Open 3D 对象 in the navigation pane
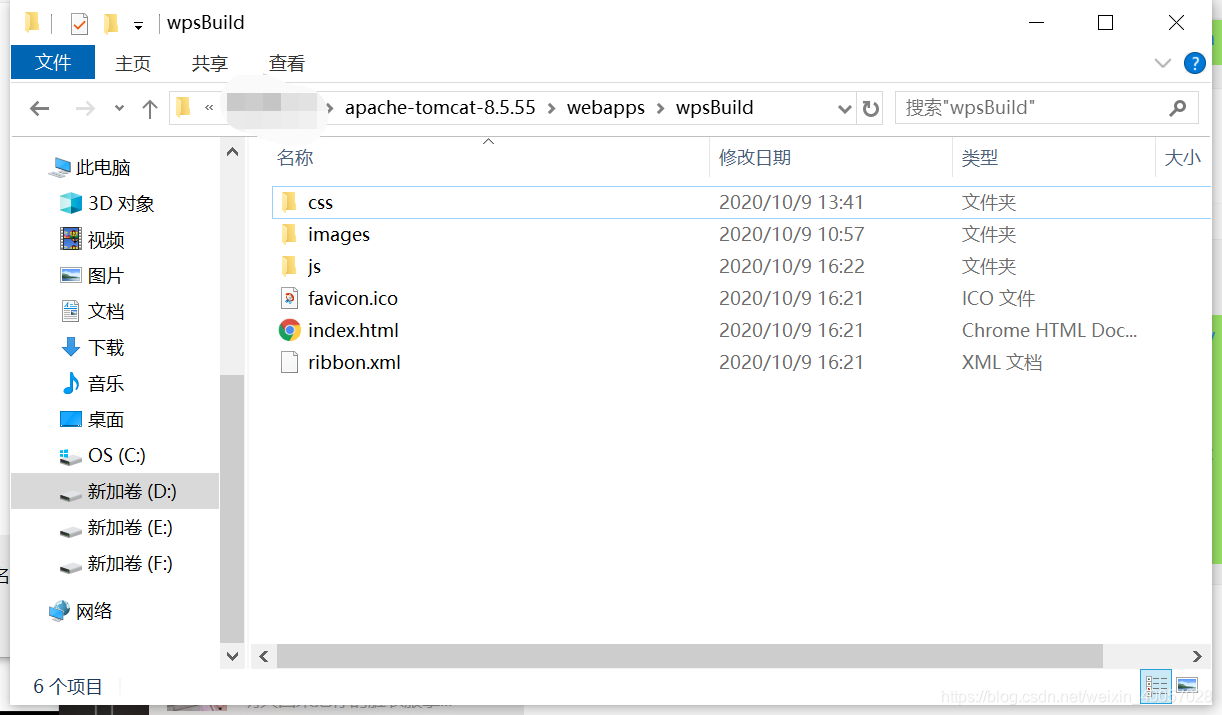 121,204
